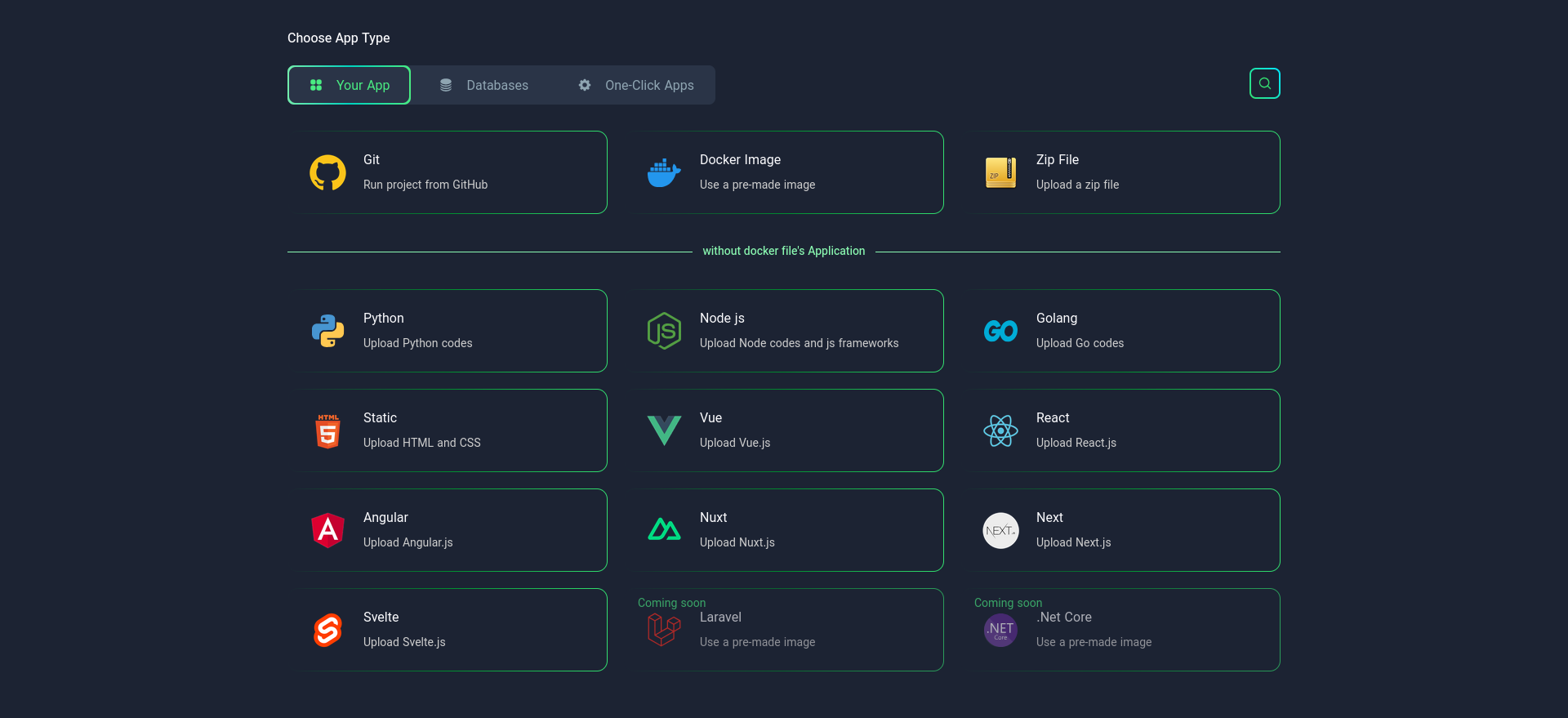Viewport: 1568px width, 718px height.
Task: Click the purple .NET Core icon
Action: pyautogui.click(x=1000, y=630)
